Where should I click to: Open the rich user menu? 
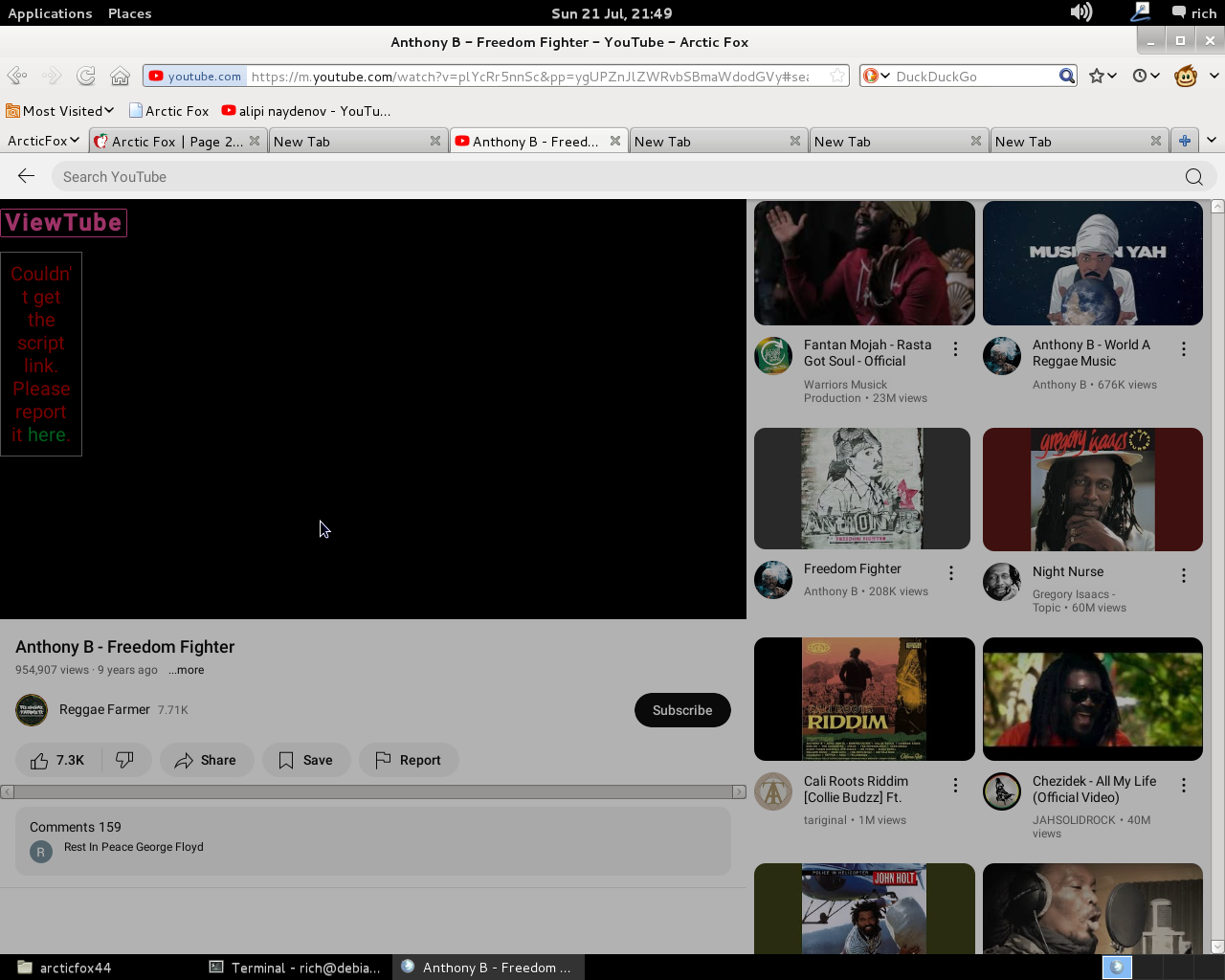click(1194, 12)
